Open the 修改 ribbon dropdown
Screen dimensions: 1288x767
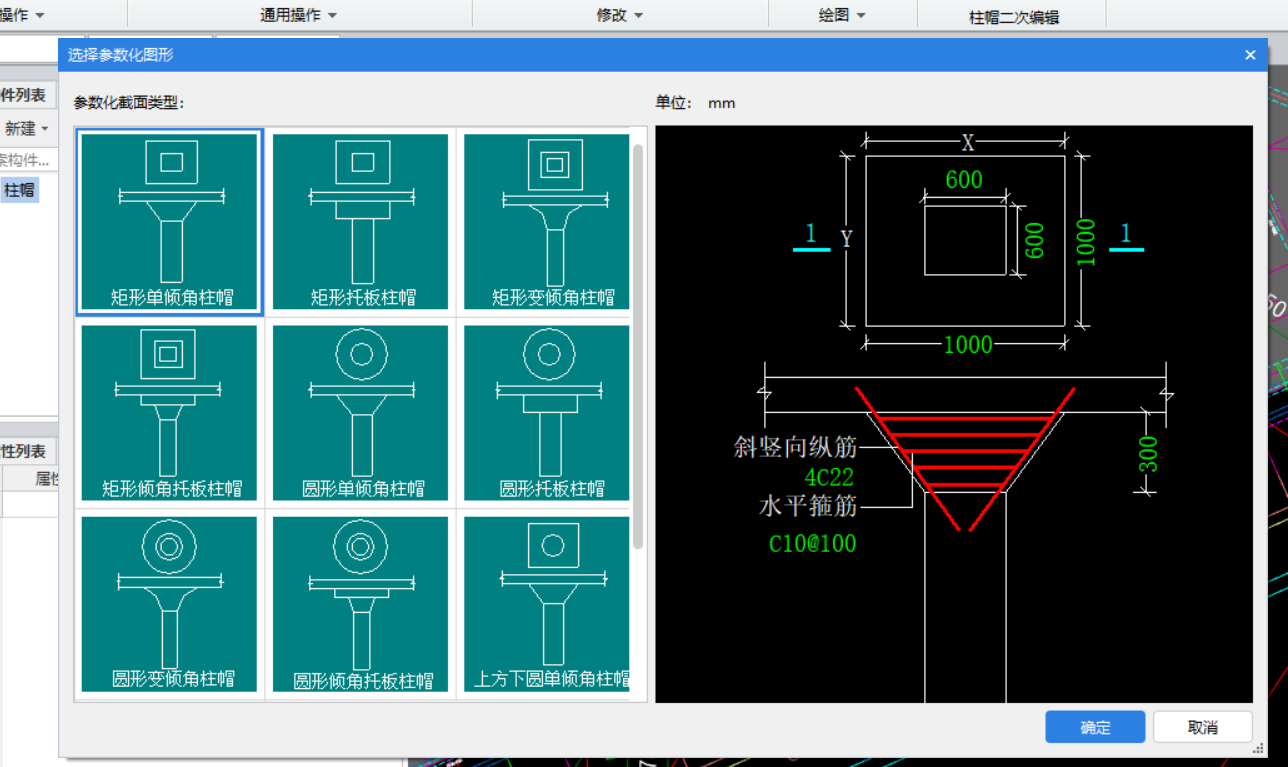(x=619, y=15)
